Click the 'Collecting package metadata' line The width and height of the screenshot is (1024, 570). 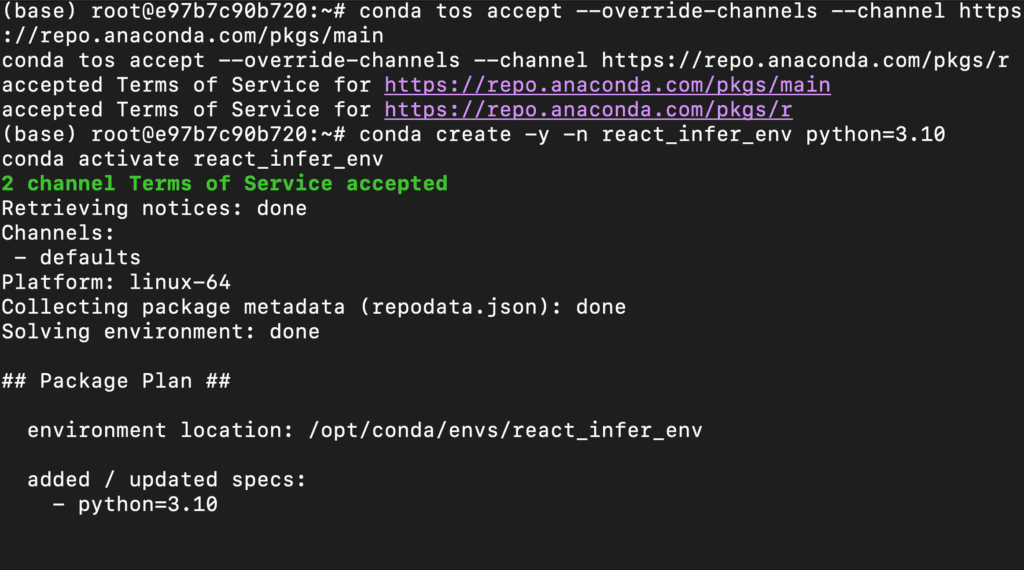pyautogui.click(x=313, y=307)
